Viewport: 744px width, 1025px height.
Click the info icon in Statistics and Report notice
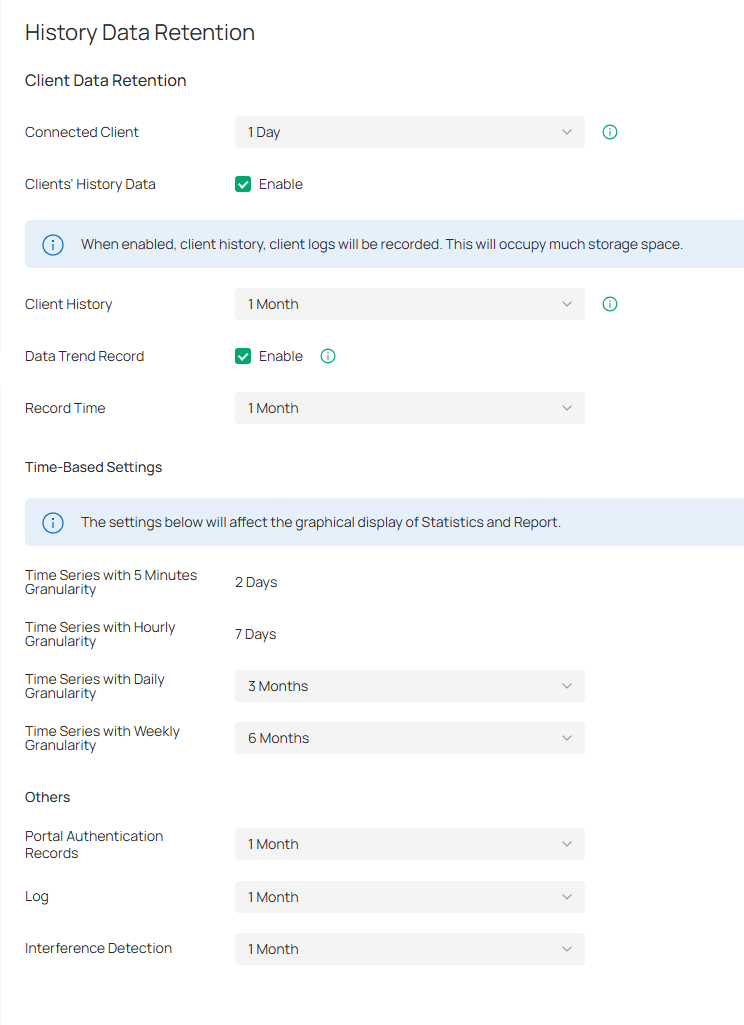tap(53, 523)
